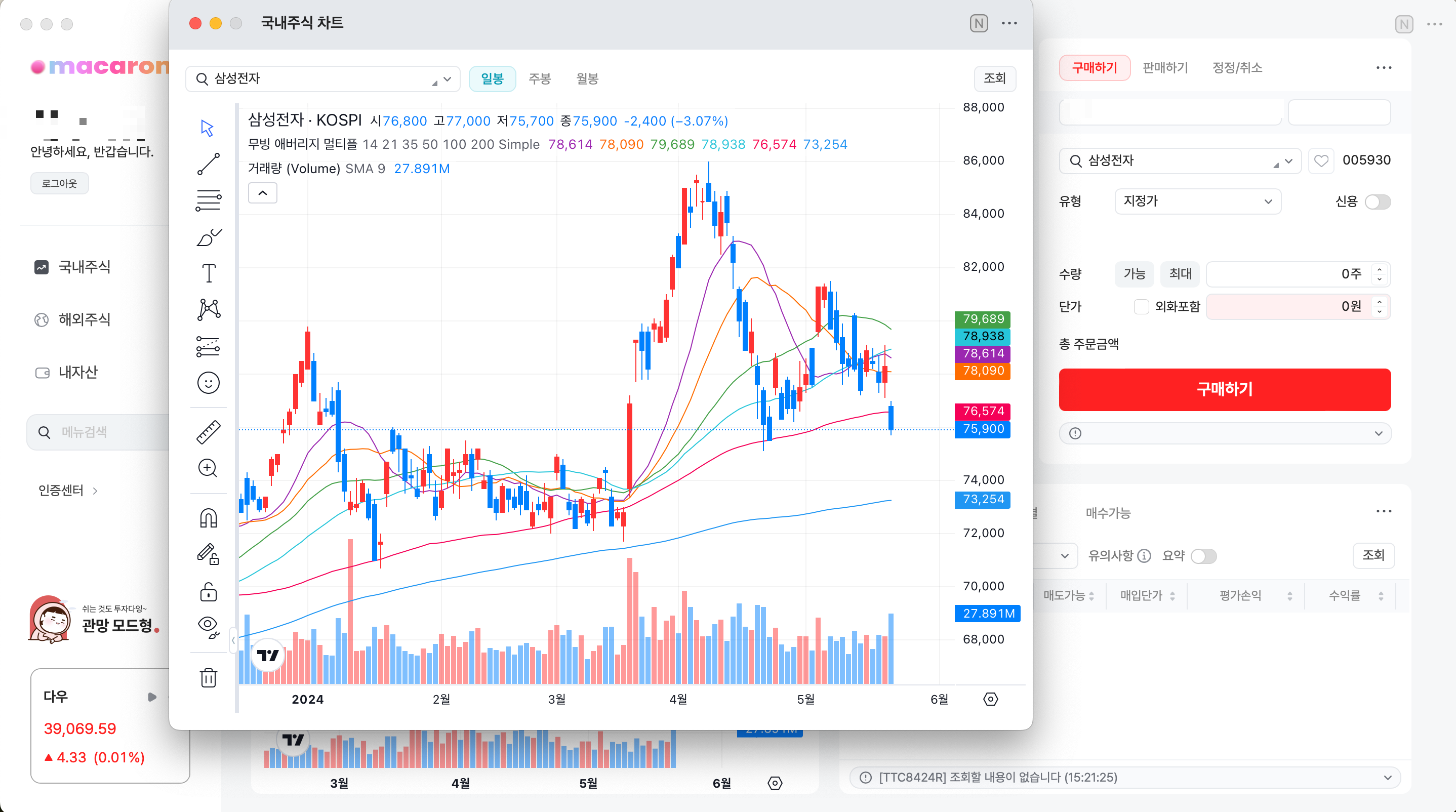This screenshot has height=812, width=1456.
Task: Select the 판매하기 tab
Action: point(1165,68)
